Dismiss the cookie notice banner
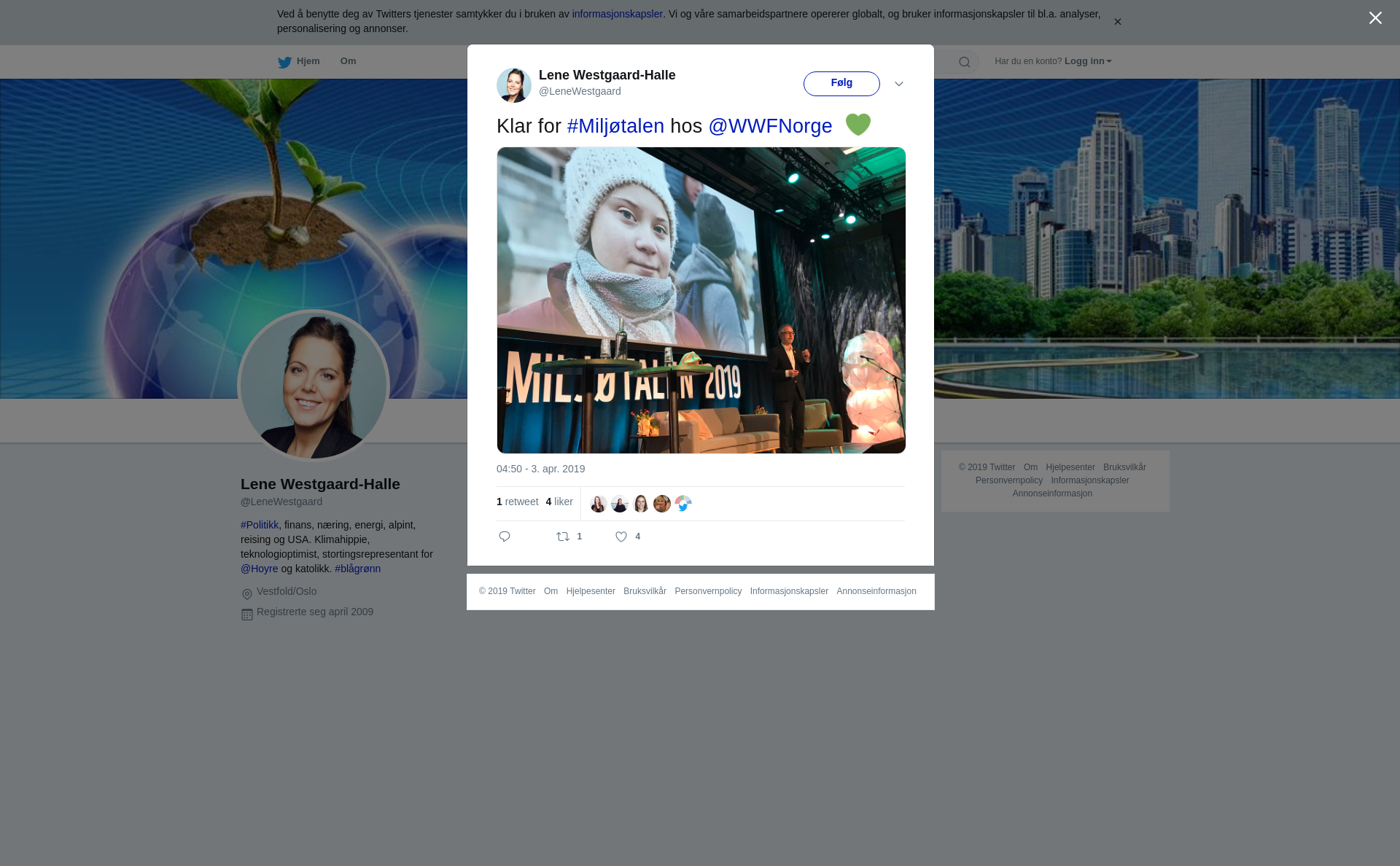 pyautogui.click(x=1117, y=22)
